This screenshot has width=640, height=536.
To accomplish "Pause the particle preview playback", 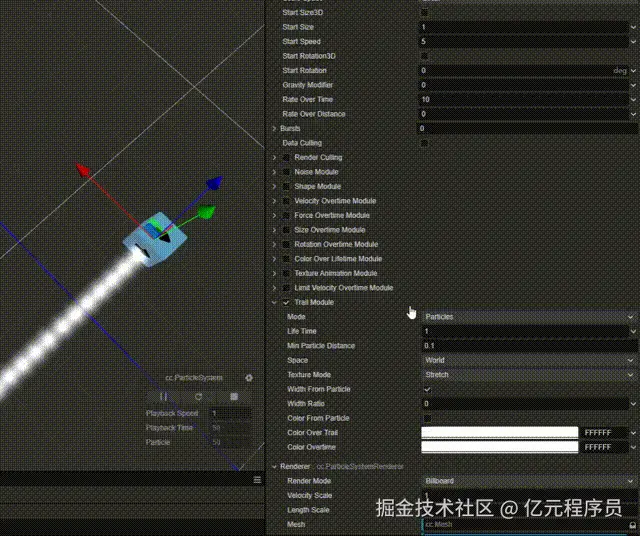I will pos(163,397).
